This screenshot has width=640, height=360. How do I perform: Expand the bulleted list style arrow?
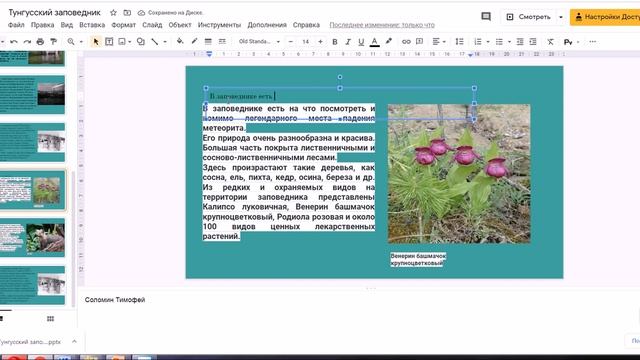[509, 42]
